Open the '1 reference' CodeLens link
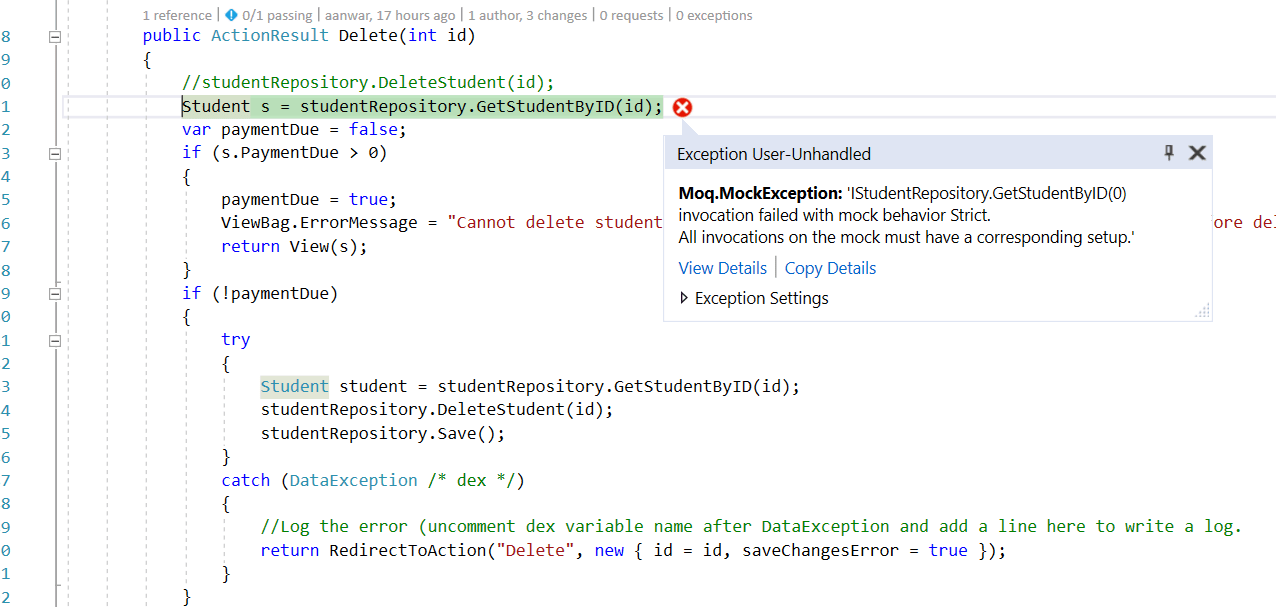Screen dimensions: 1276x607 pos(177,15)
